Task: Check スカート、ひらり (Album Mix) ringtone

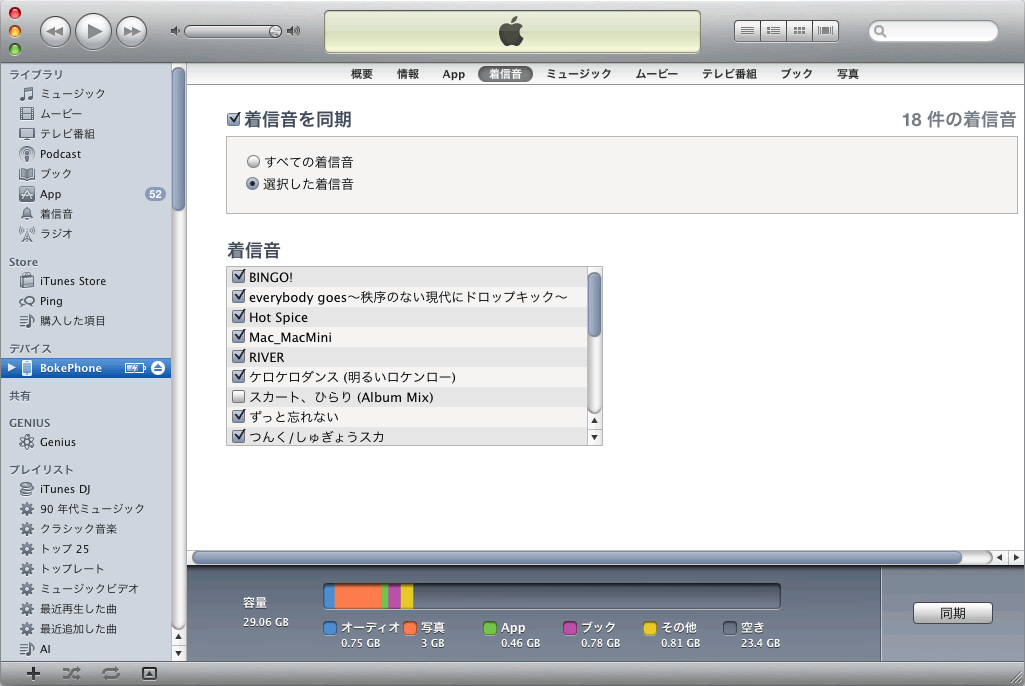Action: pyautogui.click(x=239, y=396)
